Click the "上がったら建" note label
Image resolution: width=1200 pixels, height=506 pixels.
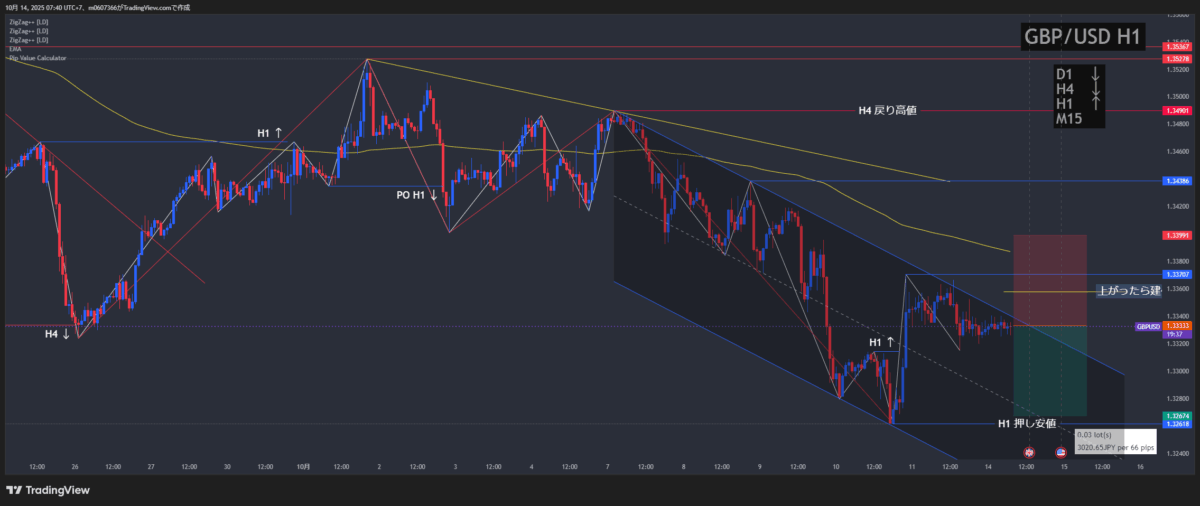click(1128, 291)
